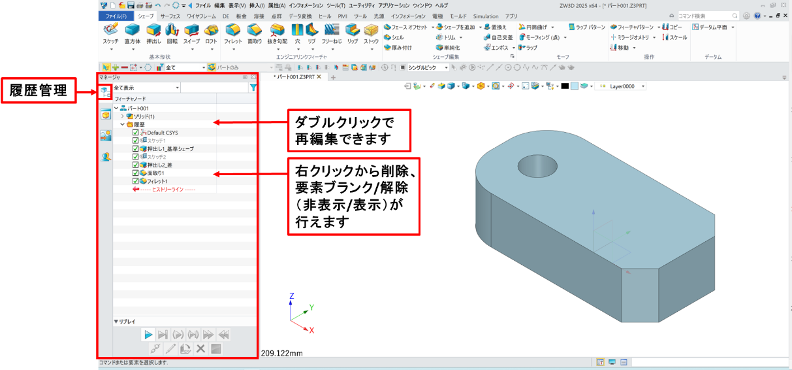
Task: Click the コマンド検索 command search field
Action: 708,16
